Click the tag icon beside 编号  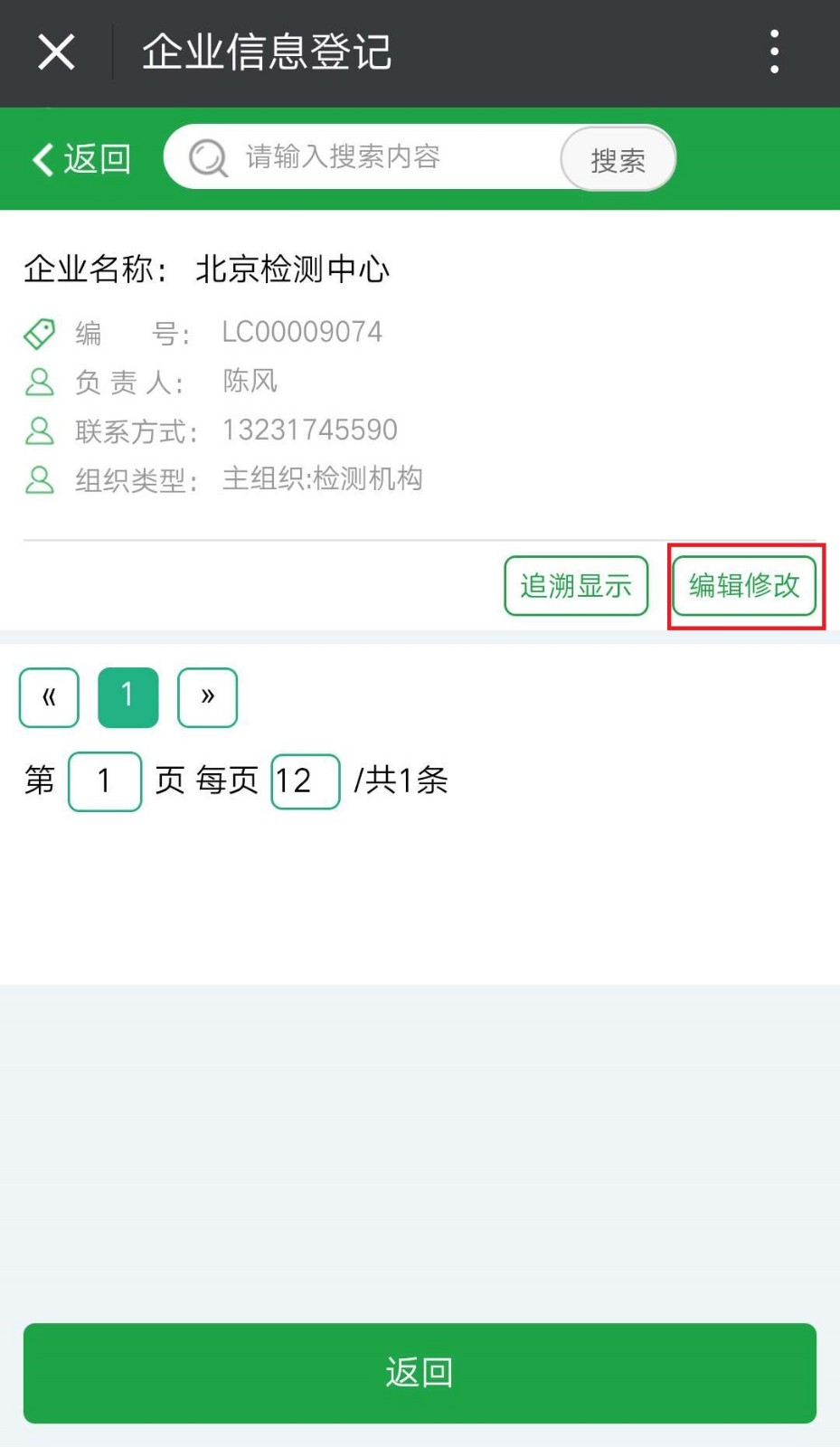pos(39,334)
